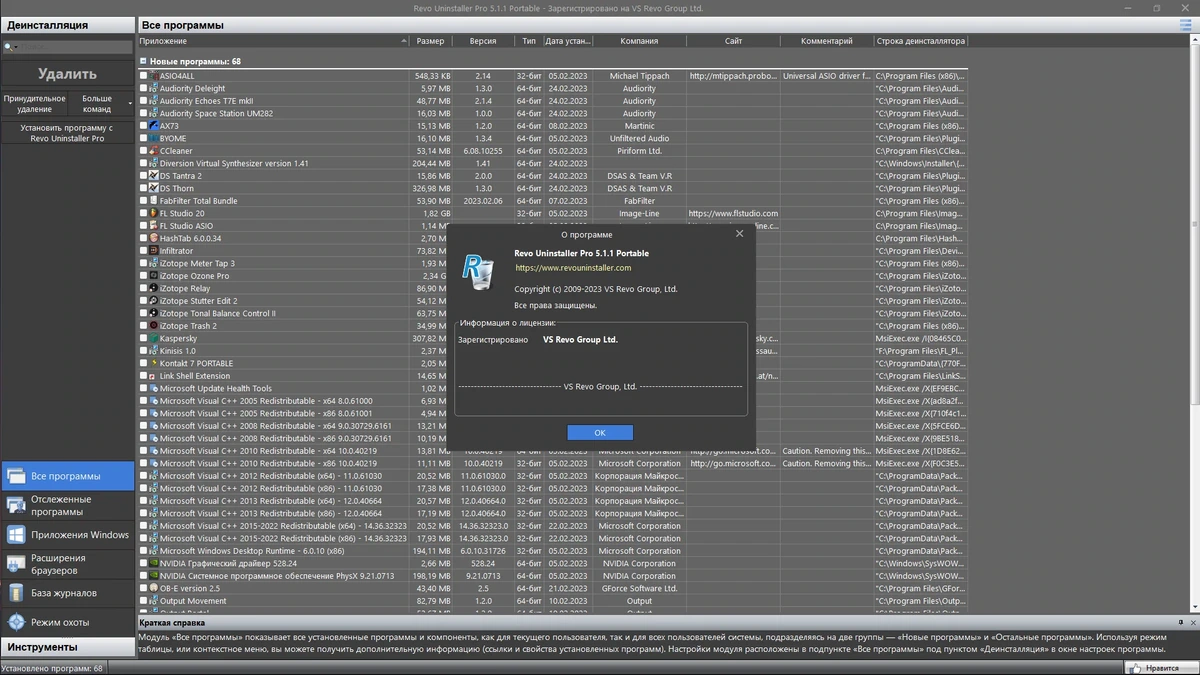Tick the Audiority Deleight checkbox
This screenshot has width=1200, height=675.
coord(143,88)
